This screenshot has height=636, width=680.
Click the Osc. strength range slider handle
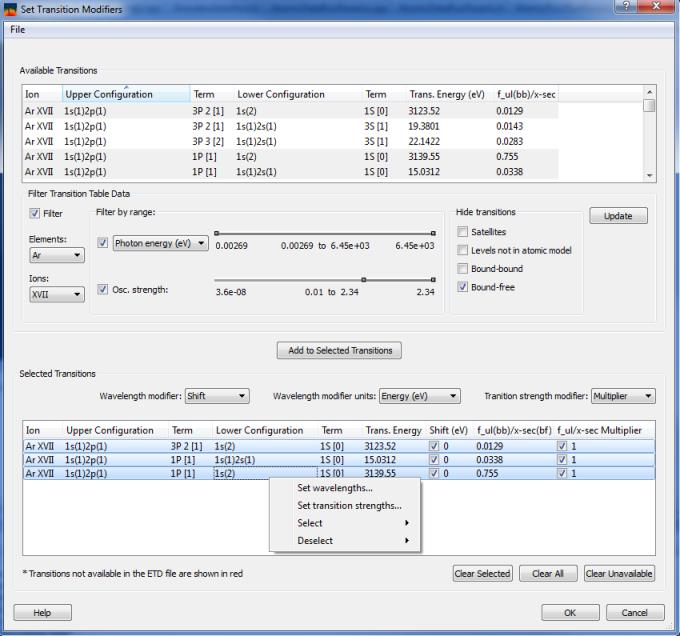pos(364,280)
